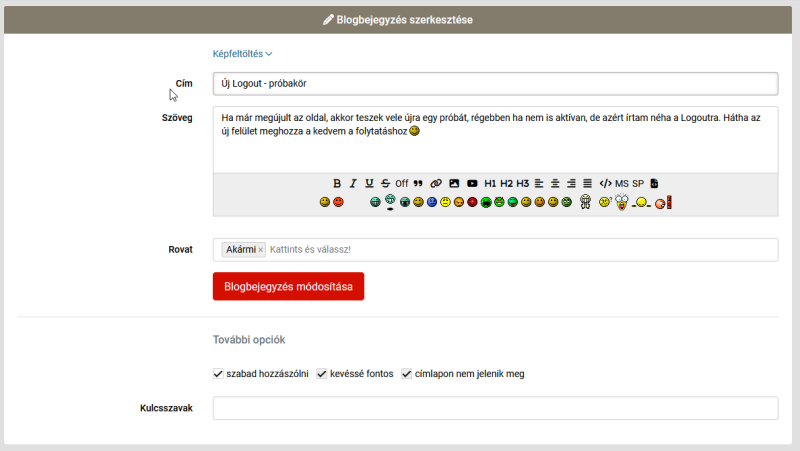Image resolution: width=800 pixels, height=451 pixels.
Task: Justify the text
Action: [588, 183]
